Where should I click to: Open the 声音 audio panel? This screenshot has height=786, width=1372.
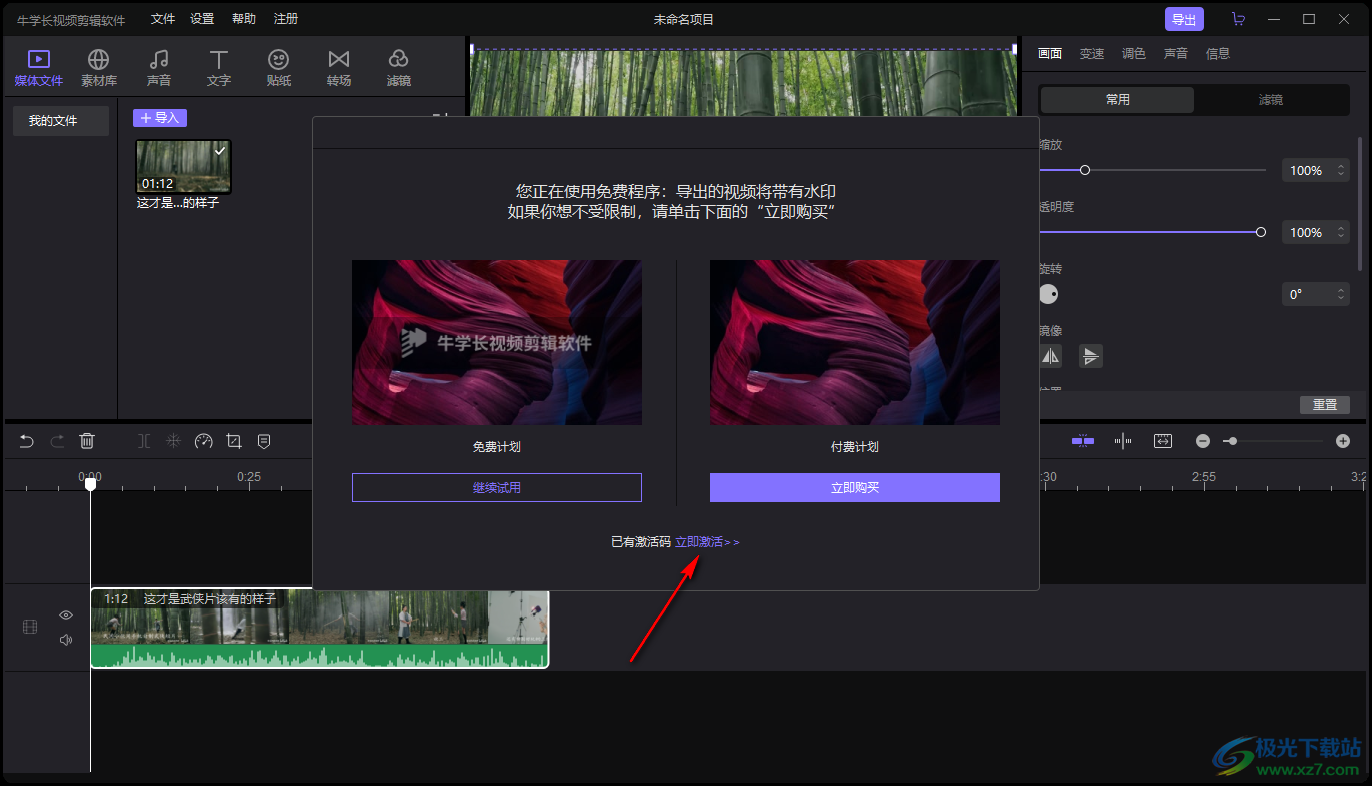[x=158, y=68]
